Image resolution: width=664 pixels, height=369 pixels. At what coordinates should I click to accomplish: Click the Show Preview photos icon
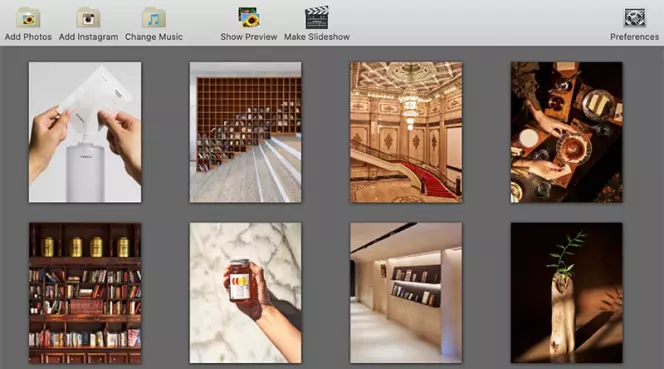[249, 17]
